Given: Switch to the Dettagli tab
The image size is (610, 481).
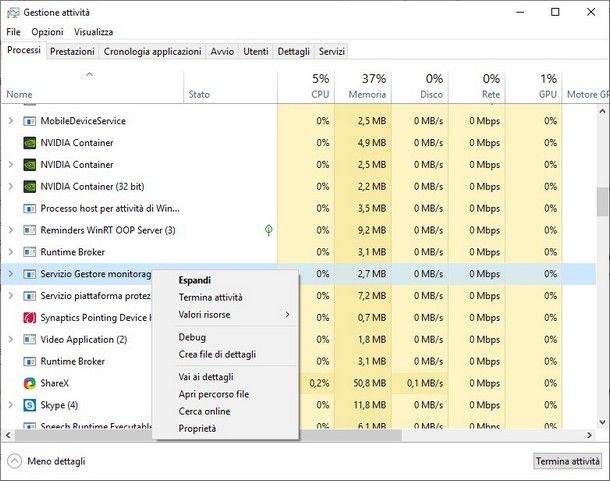Looking at the screenshot, I should [x=293, y=51].
